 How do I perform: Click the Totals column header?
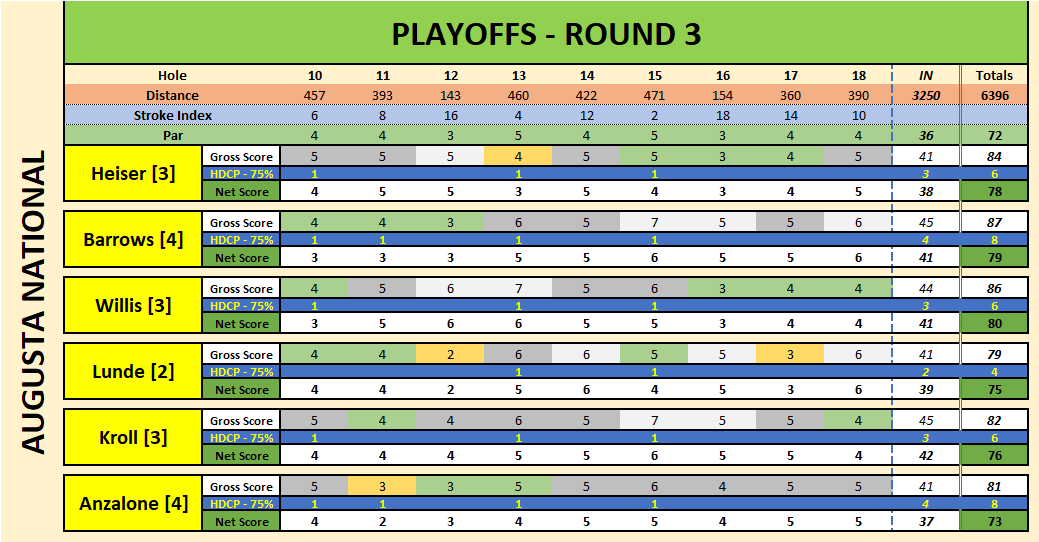point(993,75)
